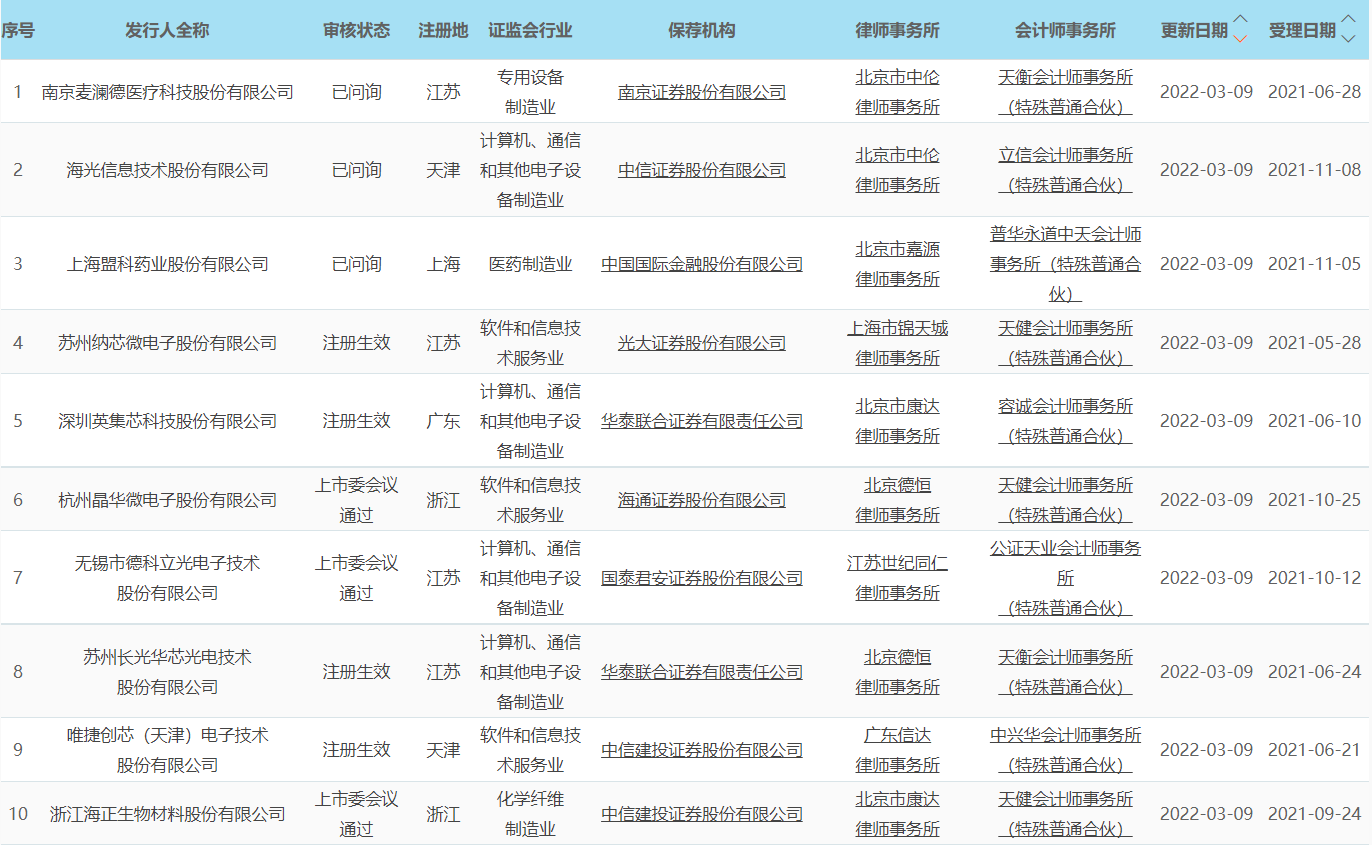The width and height of the screenshot is (1372, 845).
Task: Select issuer 杭州晶华微电子股份有限公司
Action: point(167,500)
